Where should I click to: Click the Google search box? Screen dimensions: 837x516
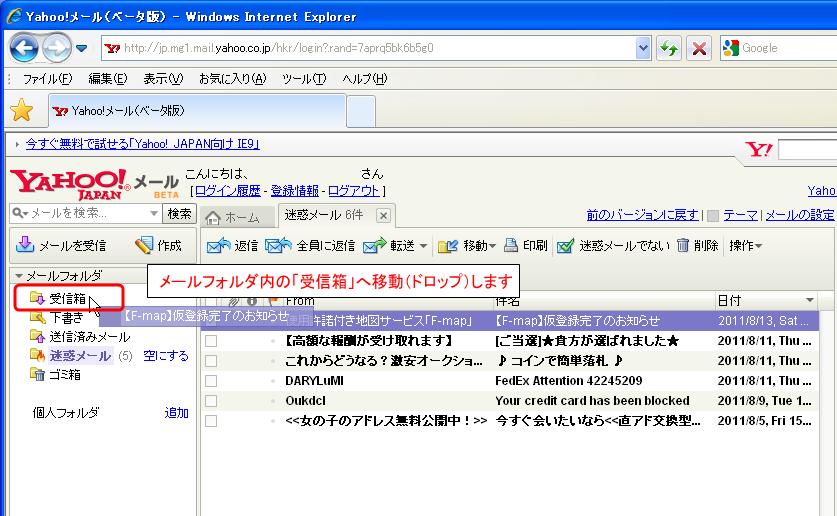(x=779, y=48)
